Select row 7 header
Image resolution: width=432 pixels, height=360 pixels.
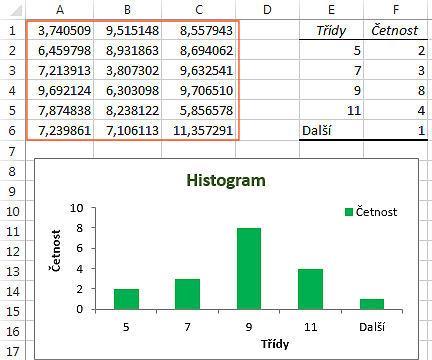13,151
